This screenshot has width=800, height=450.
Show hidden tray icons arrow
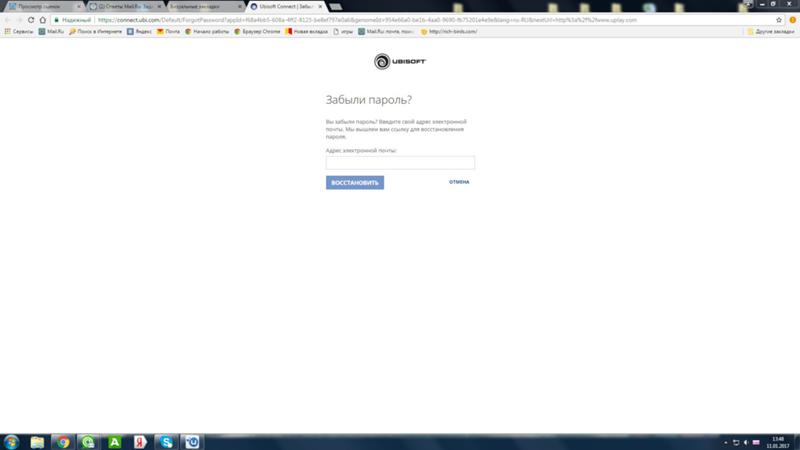click(x=726, y=442)
